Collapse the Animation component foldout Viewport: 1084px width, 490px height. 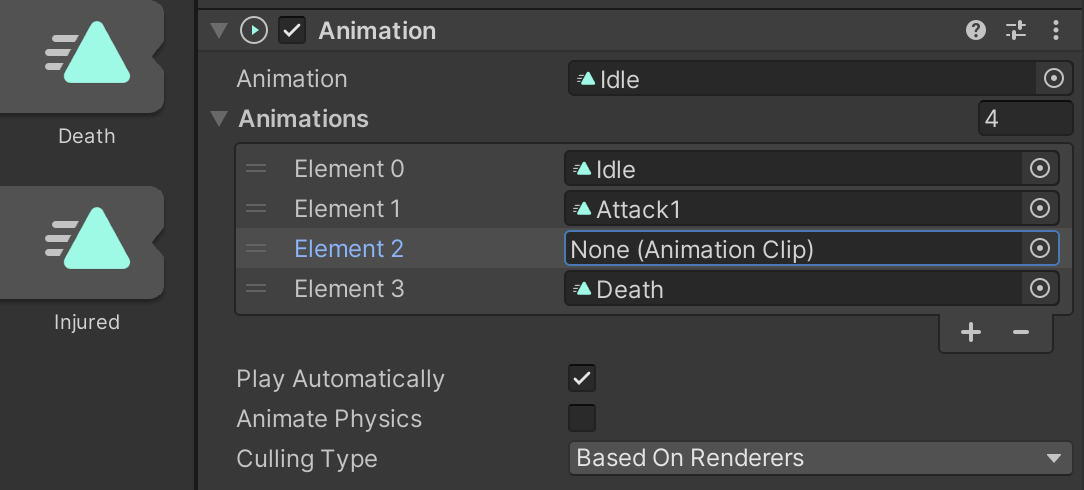point(219,31)
